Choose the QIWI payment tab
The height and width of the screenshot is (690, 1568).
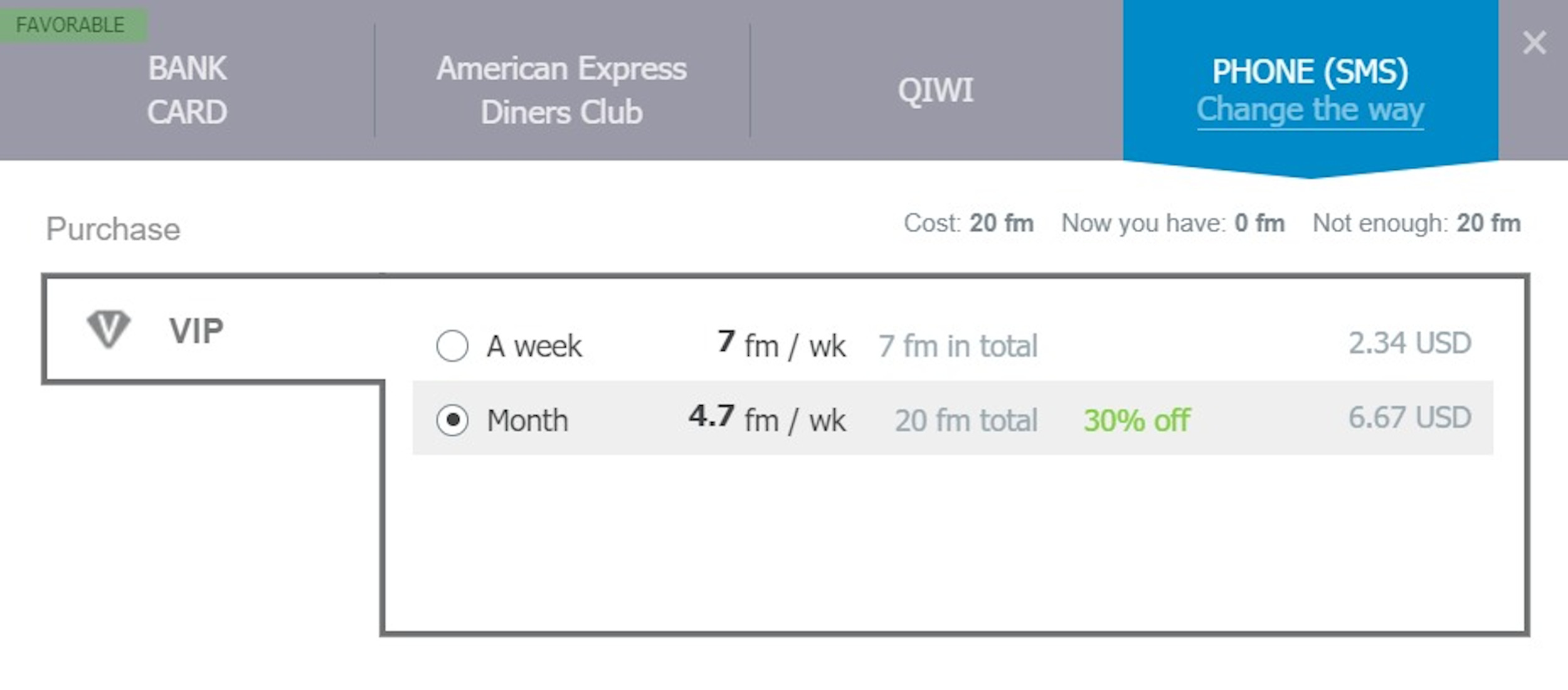tap(935, 90)
